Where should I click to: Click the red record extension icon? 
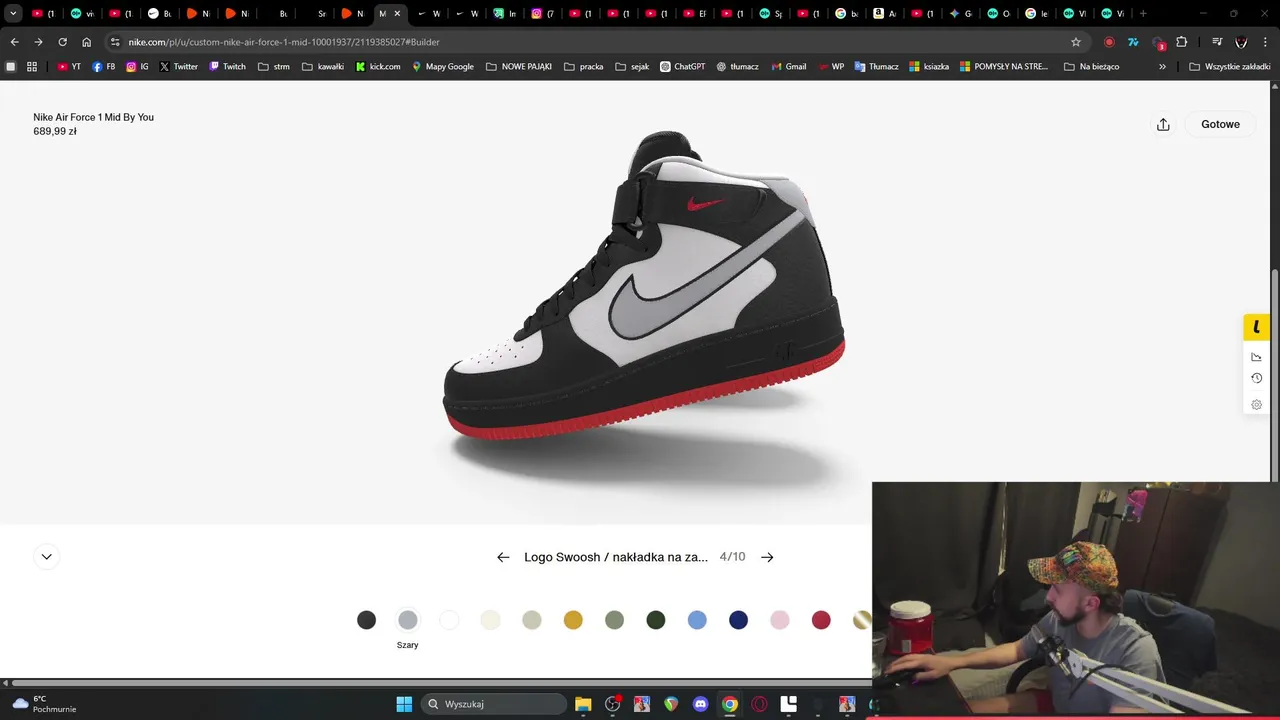pyautogui.click(x=1109, y=42)
